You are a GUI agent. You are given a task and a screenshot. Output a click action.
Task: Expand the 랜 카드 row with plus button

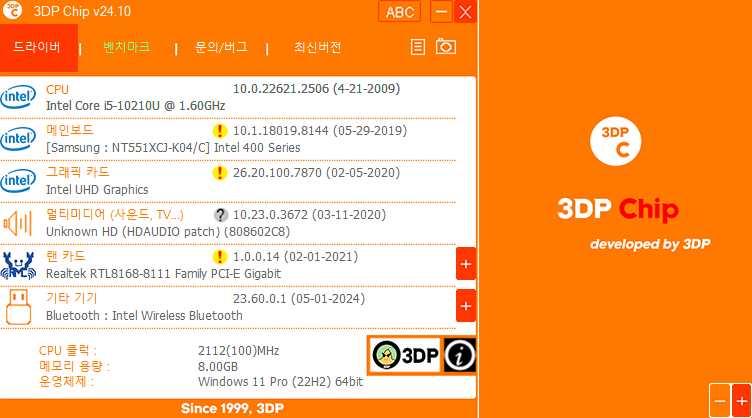[466, 264]
